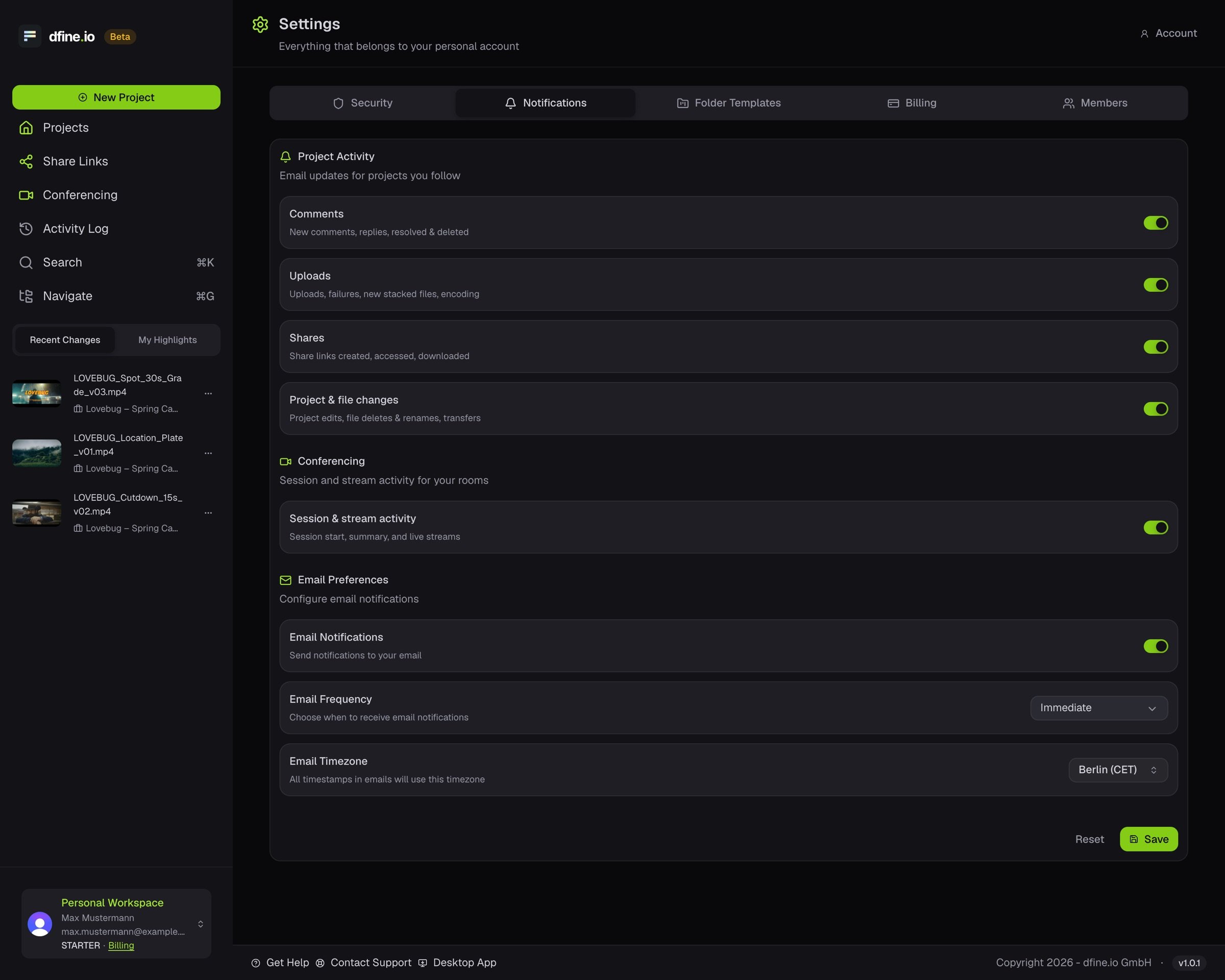Viewport: 1225px width, 980px height.
Task: Open more options for LOVEBUG_Location_Plate_v01.mp4
Action: [x=208, y=453]
